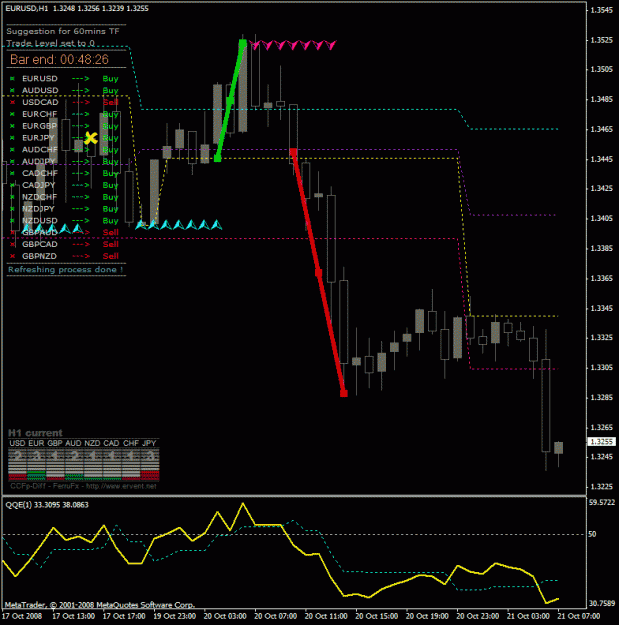The width and height of the screenshot is (619, 625).
Task: Click the green arrow in the AUDUSD row
Action: [81, 90]
